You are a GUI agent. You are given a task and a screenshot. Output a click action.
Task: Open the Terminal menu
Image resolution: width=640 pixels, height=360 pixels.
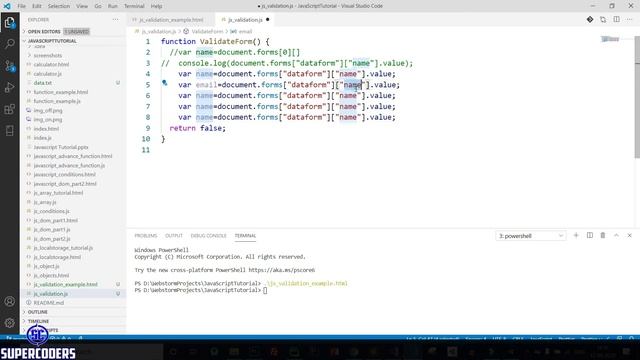pos(134,6)
